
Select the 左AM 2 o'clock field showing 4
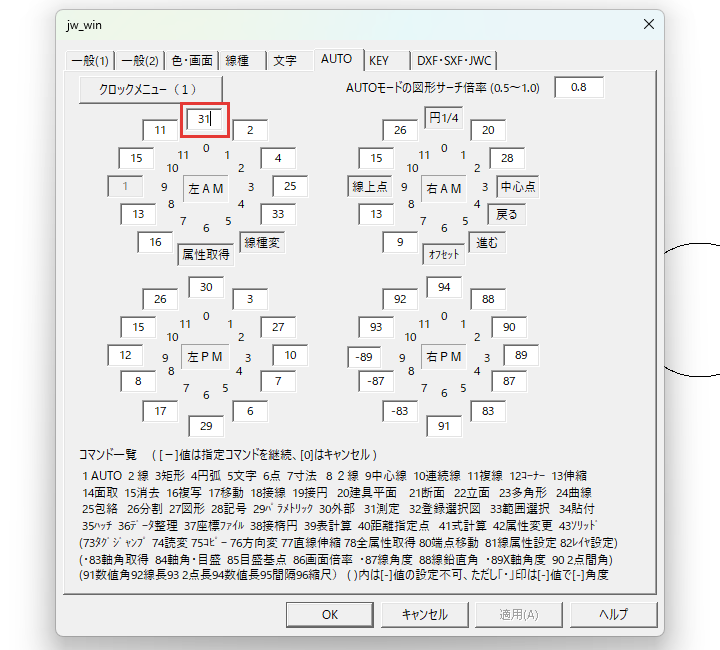(x=278, y=158)
